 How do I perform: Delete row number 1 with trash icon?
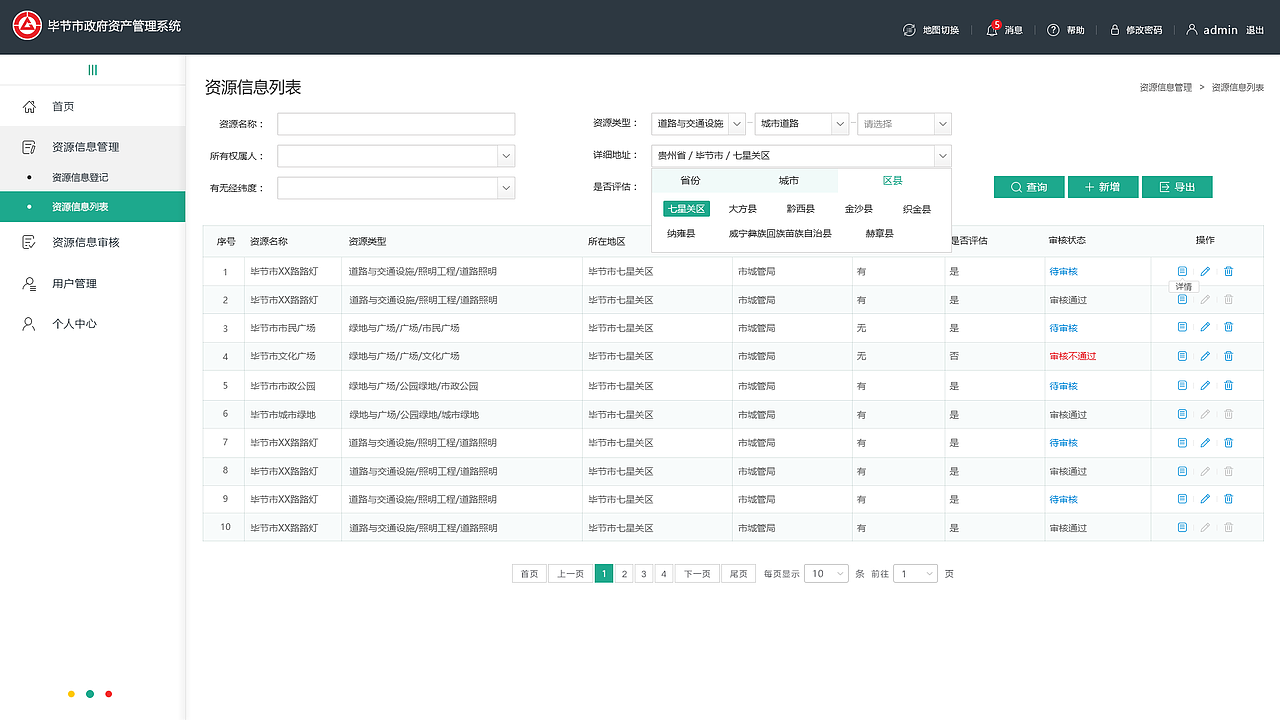click(1229, 271)
